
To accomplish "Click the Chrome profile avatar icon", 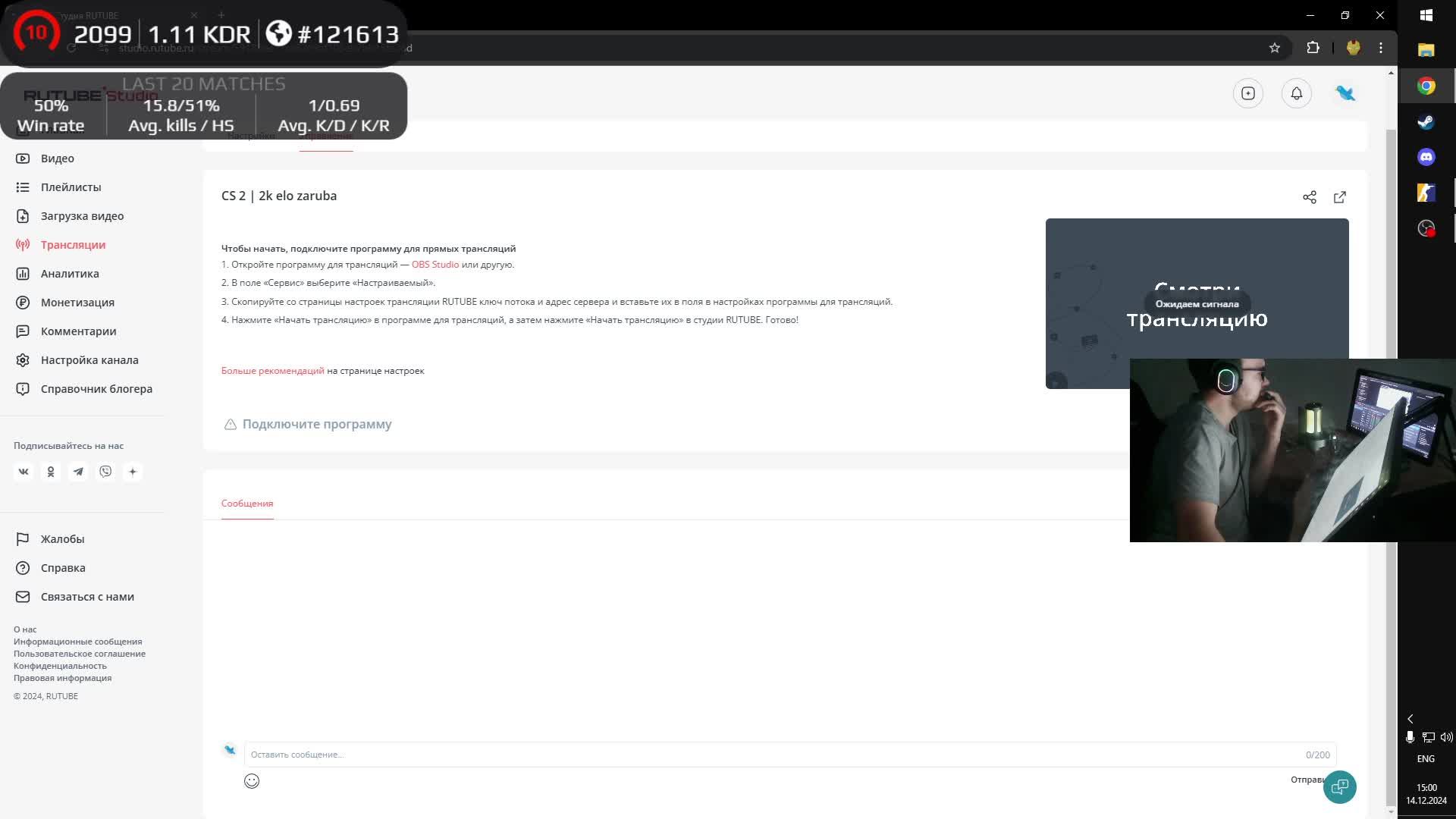I will coord(1354,48).
